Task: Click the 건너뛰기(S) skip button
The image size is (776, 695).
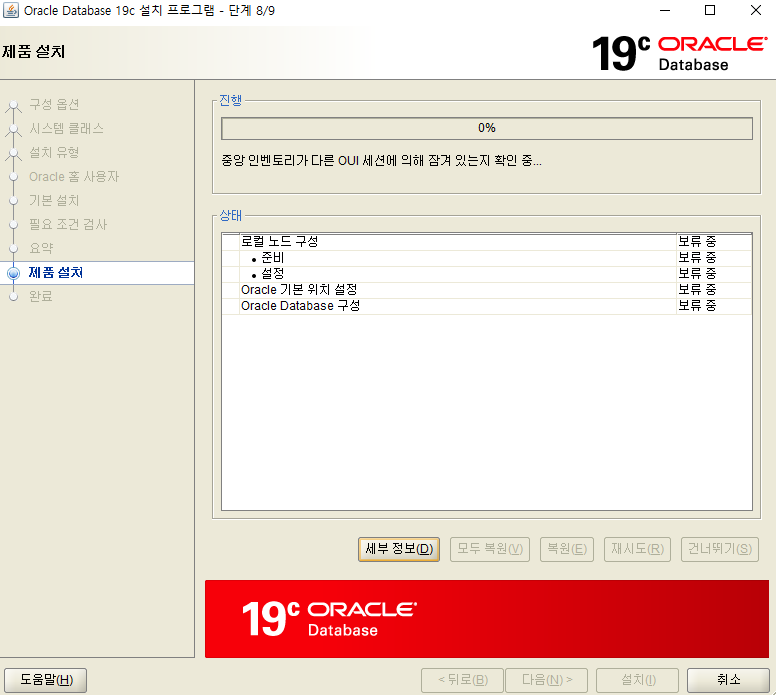Action: 720,549
